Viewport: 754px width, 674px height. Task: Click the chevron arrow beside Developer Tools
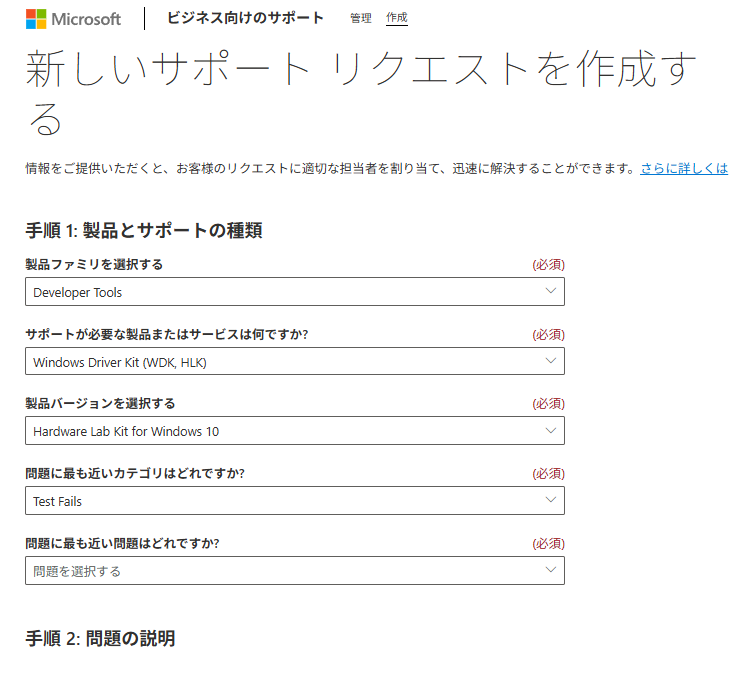pyautogui.click(x=551, y=291)
